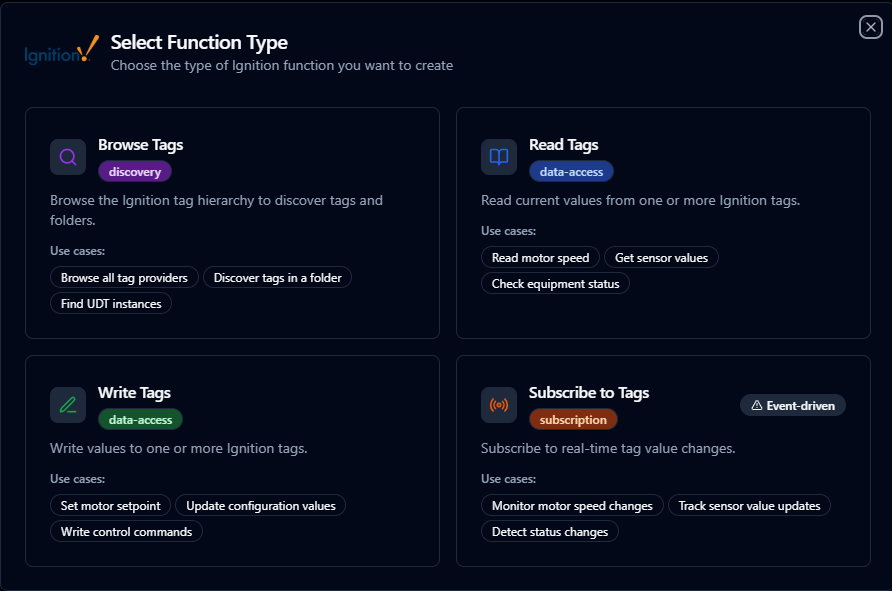Image resolution: width=892 pixels, height=591 pixels.
Task: Click the blue data-access badge under Read Tags
Action: 571,172
